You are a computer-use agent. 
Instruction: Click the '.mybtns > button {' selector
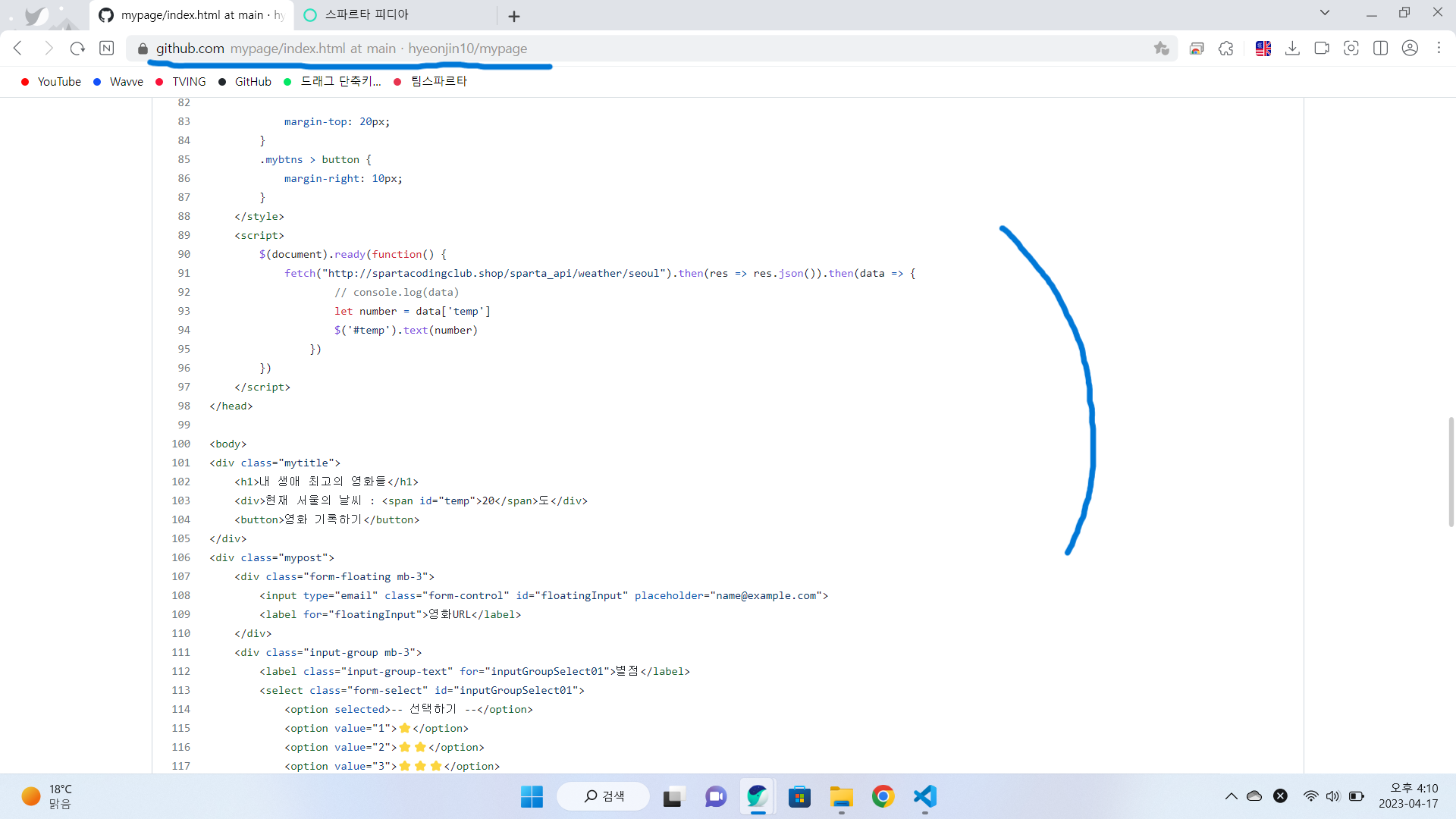(315, 159)
